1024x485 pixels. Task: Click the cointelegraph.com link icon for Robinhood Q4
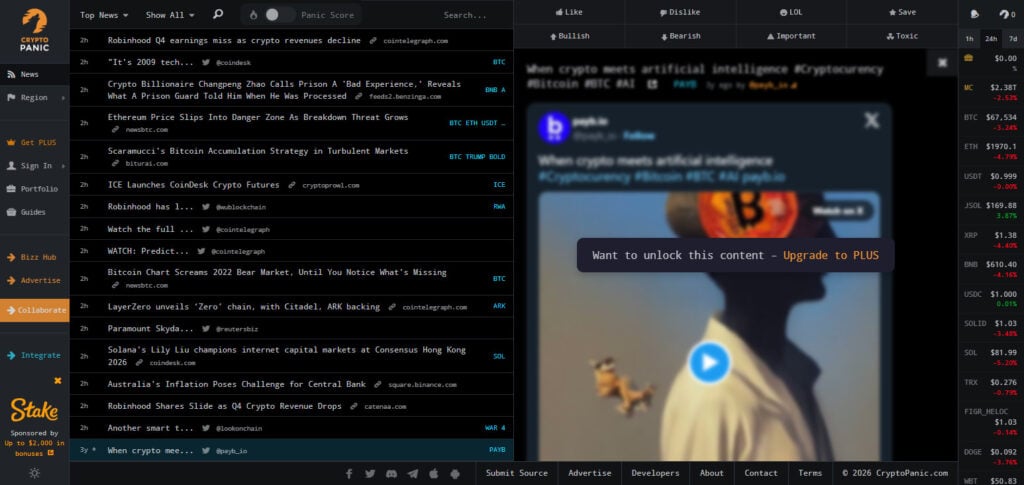coord(373,40)
